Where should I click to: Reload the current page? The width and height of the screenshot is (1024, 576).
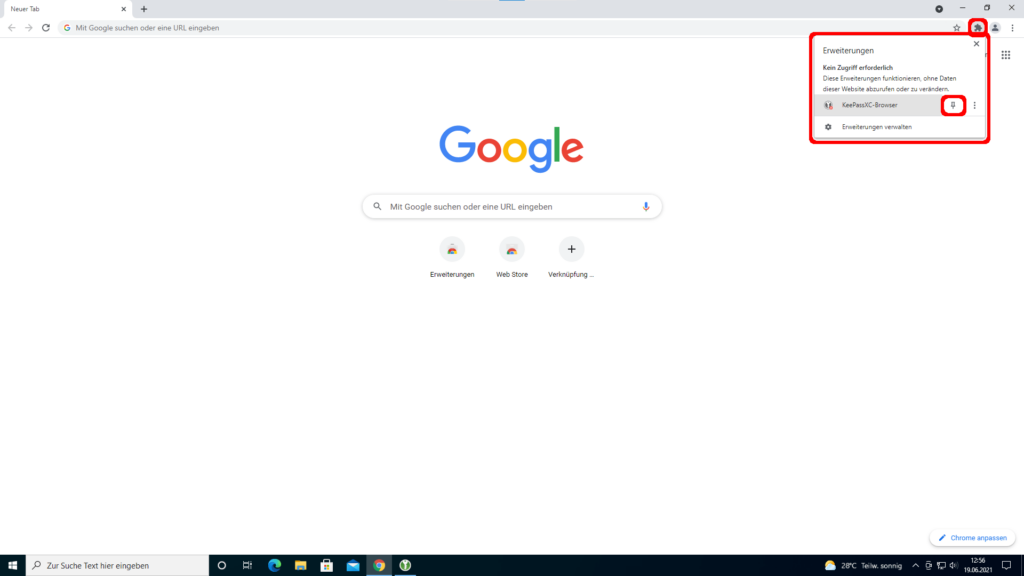[x=46, y=28]
